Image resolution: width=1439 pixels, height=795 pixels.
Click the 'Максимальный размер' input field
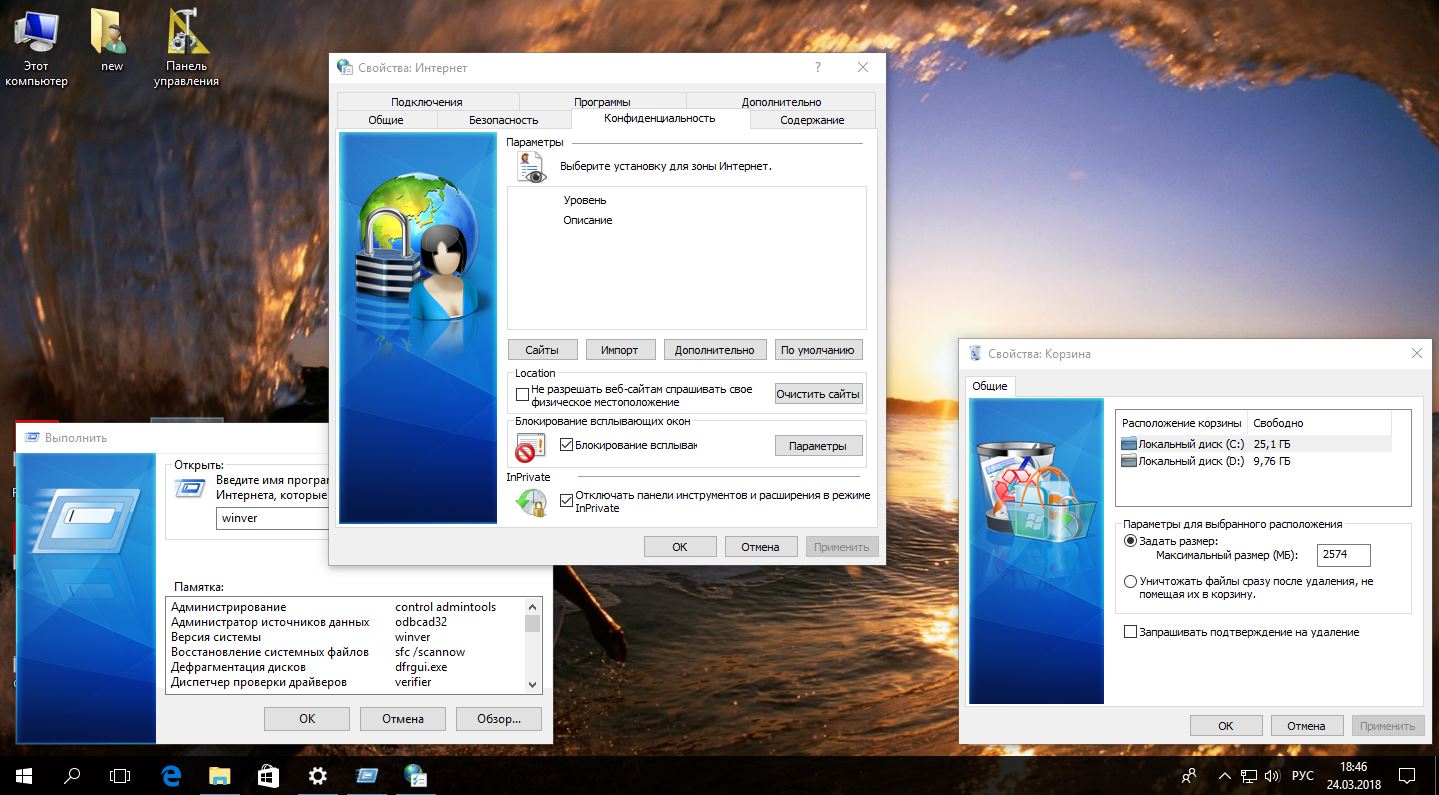(x=1343, y=555)
